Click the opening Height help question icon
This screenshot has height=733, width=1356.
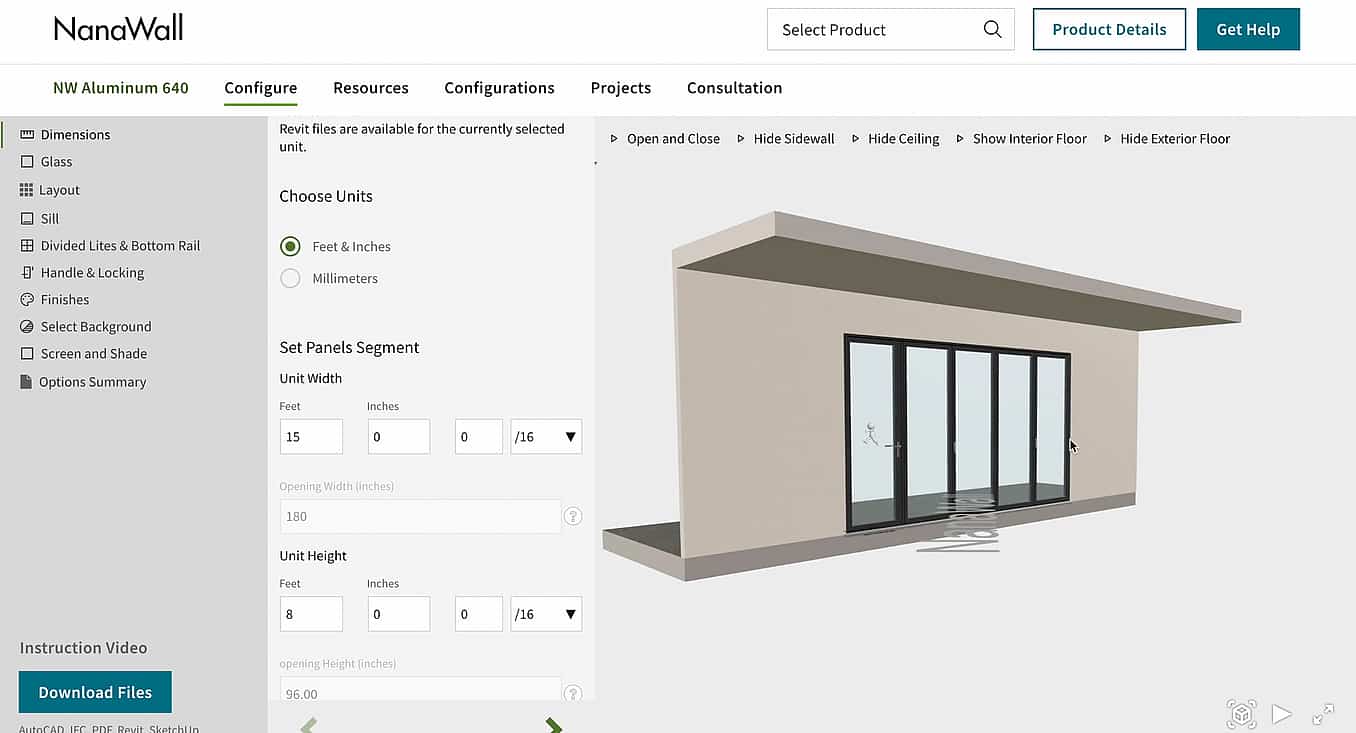(573, 693)
